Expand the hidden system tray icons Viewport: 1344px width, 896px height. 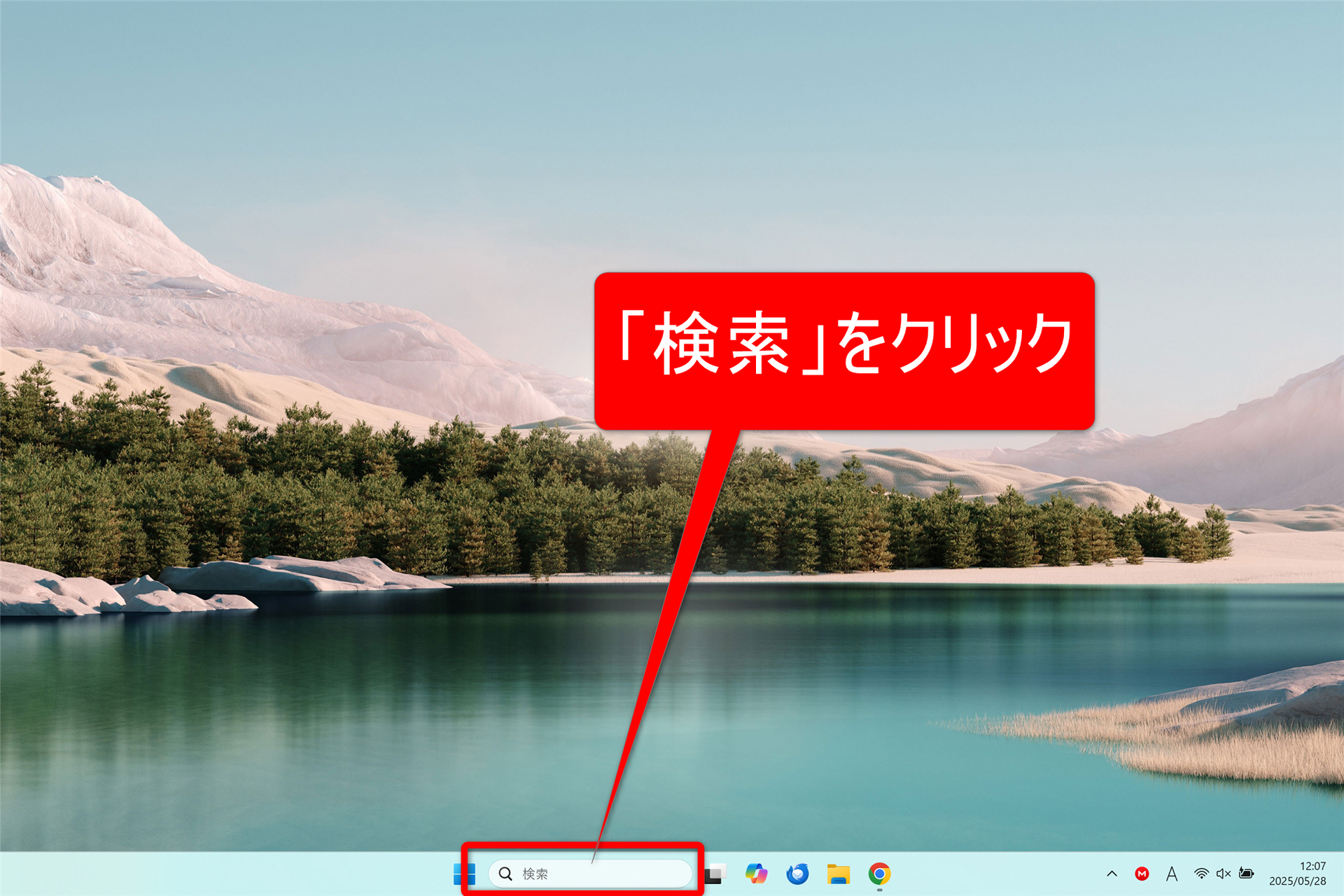(1112, 874)
